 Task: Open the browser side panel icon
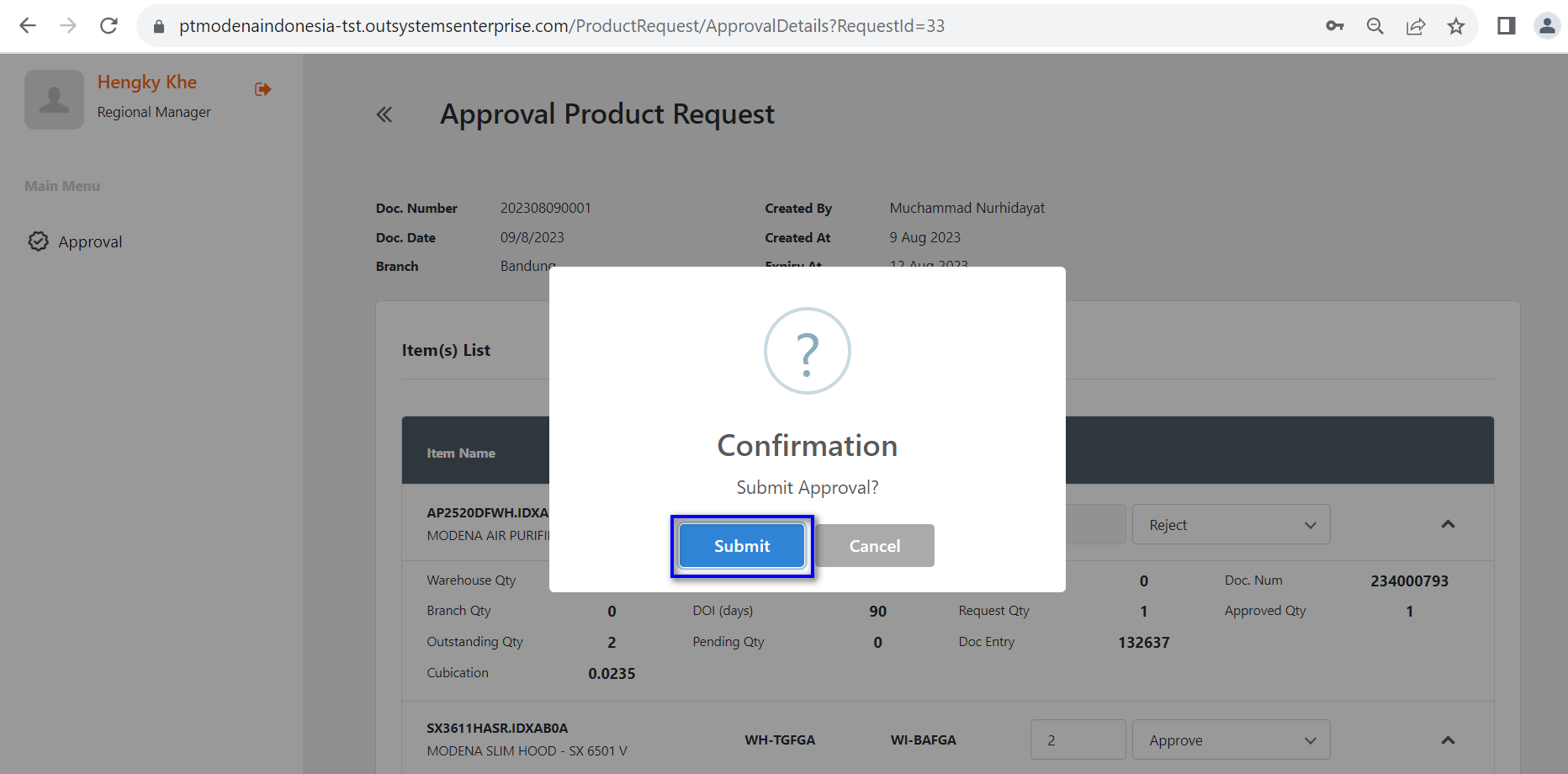1506,26
